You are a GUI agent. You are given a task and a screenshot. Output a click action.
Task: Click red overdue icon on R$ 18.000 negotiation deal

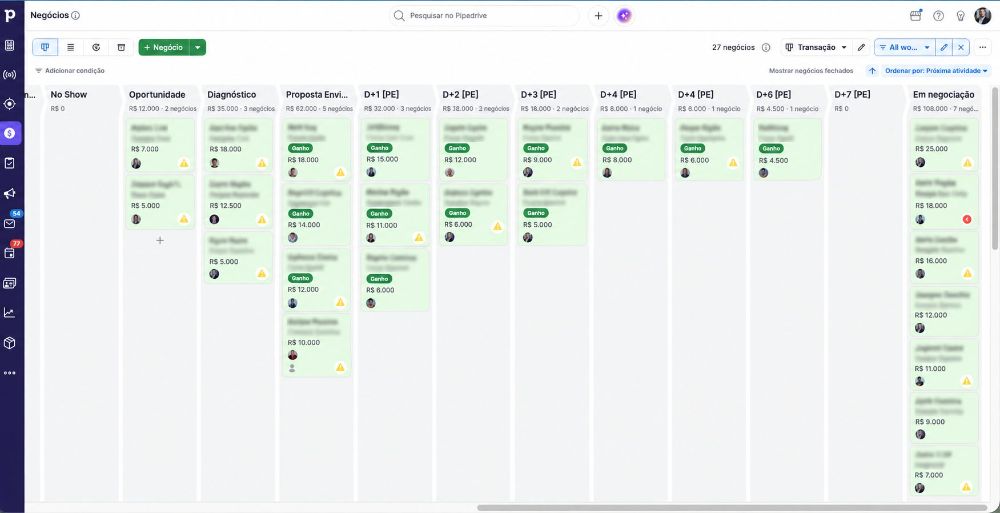pyautogui.click(x=967, y=219)
